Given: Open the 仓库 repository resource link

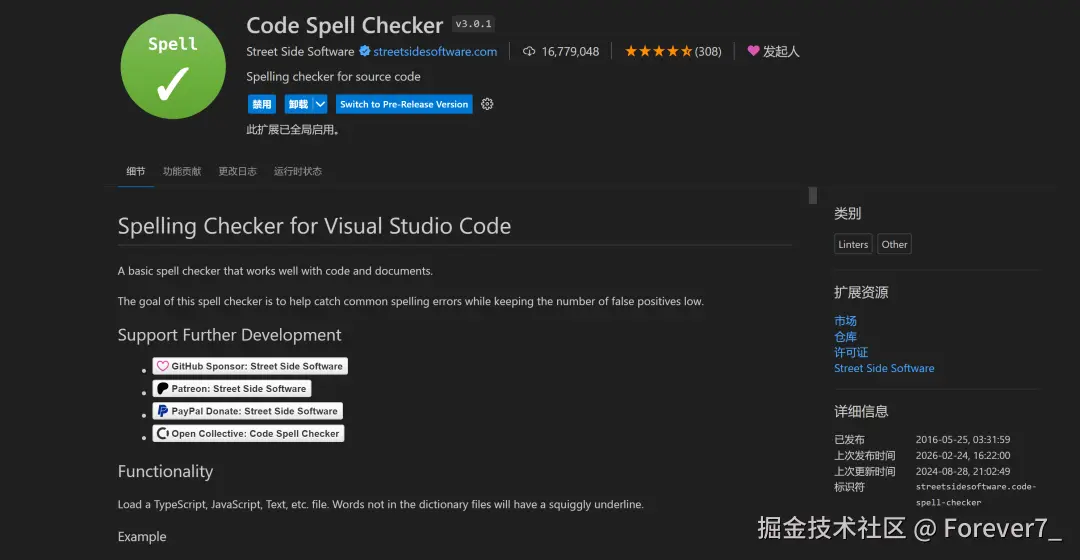Looking at the screenshot, I should pyautogui.click(x=845, y=337).
